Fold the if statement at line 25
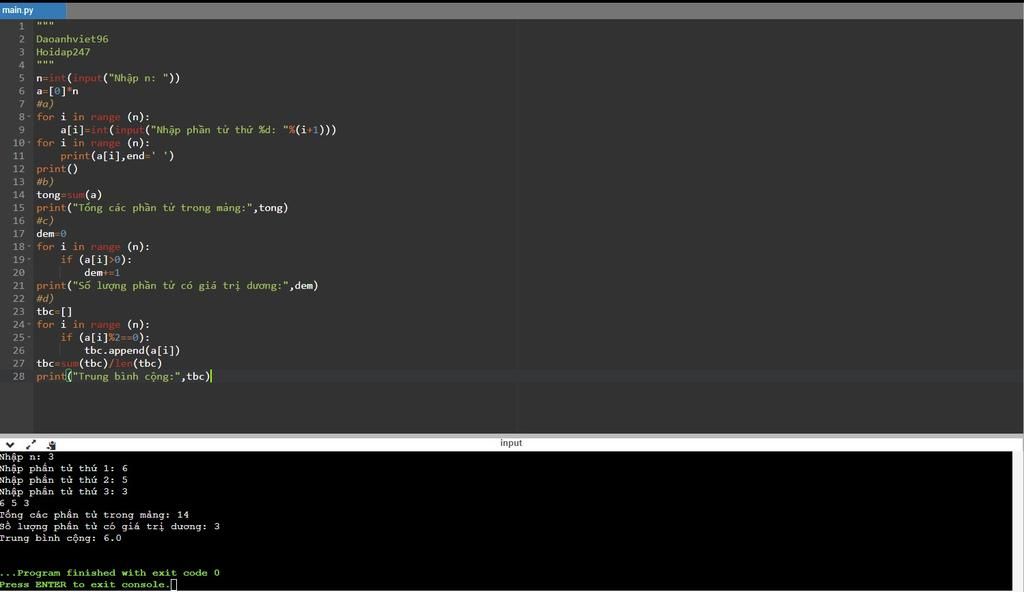Image resolution: width=1024 pixels, height=592 pixels. coord(29,337)
